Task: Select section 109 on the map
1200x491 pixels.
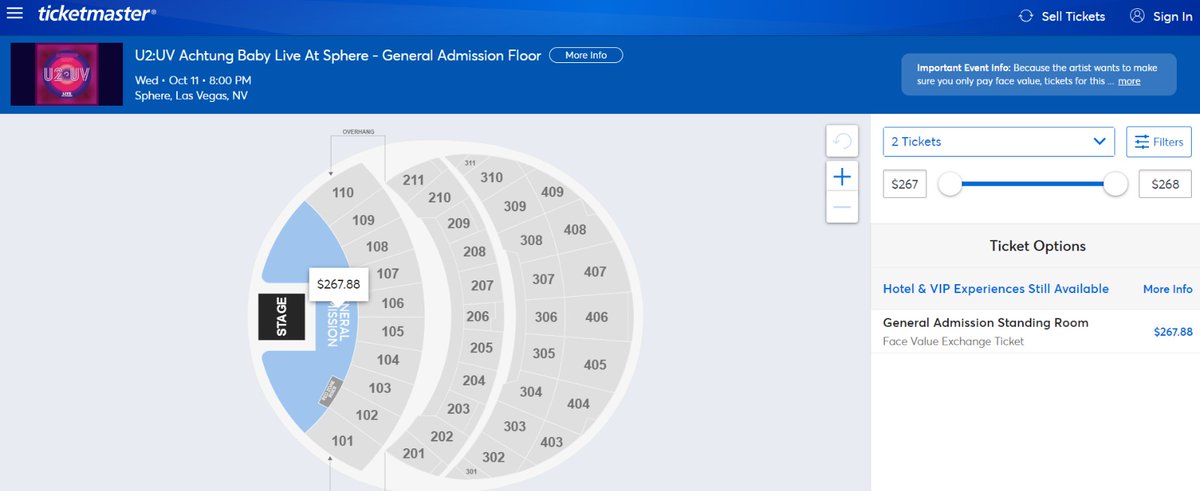Action: [x=363, y=220]
